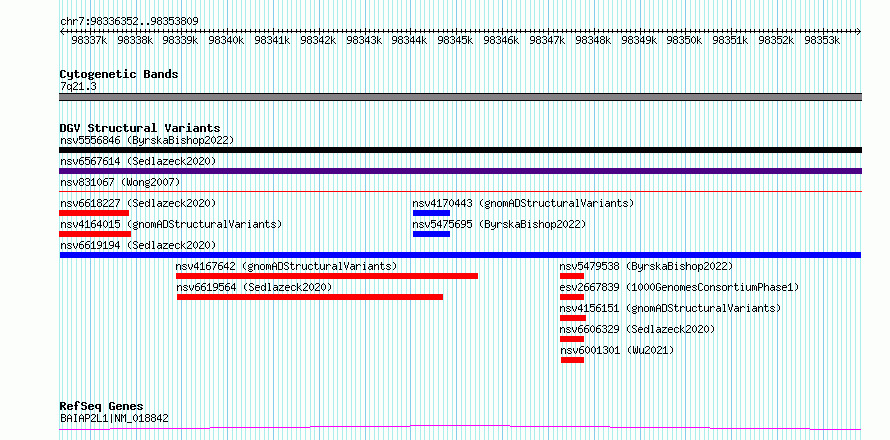Click the 98343k ruler tick label
The width and height of the screenshot is (890, 440).
[364, 40]
